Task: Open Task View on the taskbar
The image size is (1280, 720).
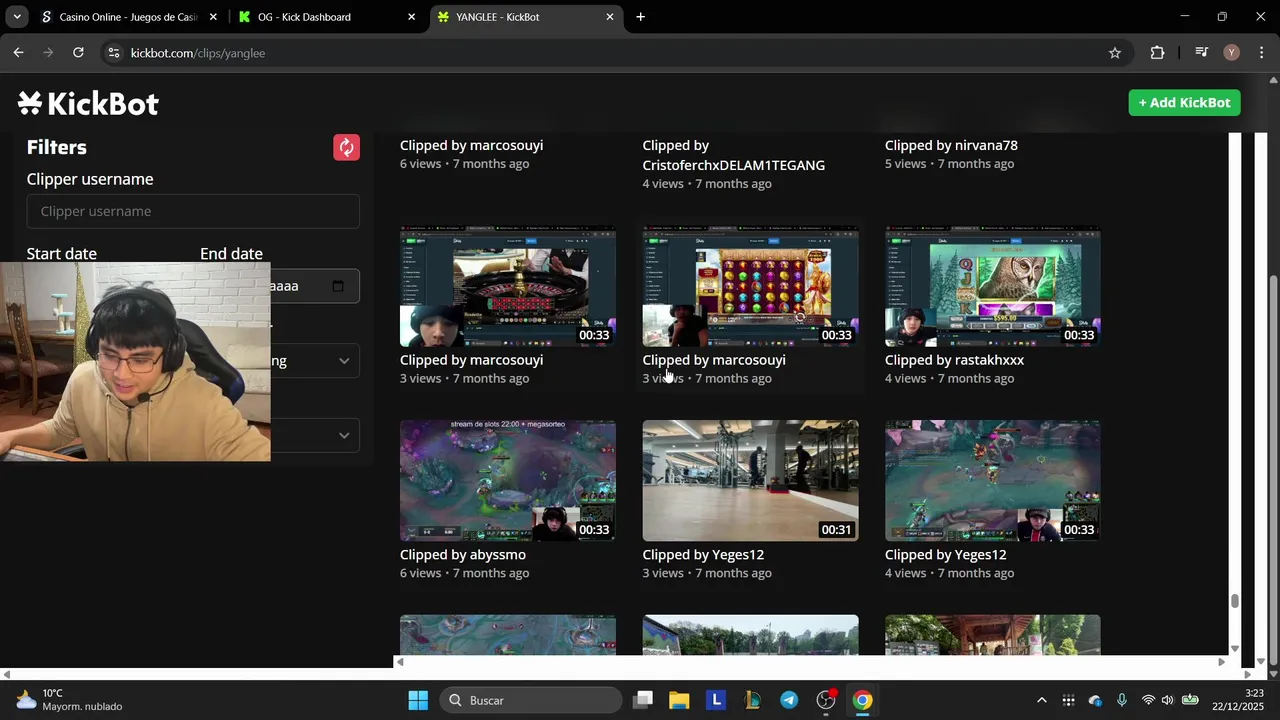Action: click(x=643, y=700)
